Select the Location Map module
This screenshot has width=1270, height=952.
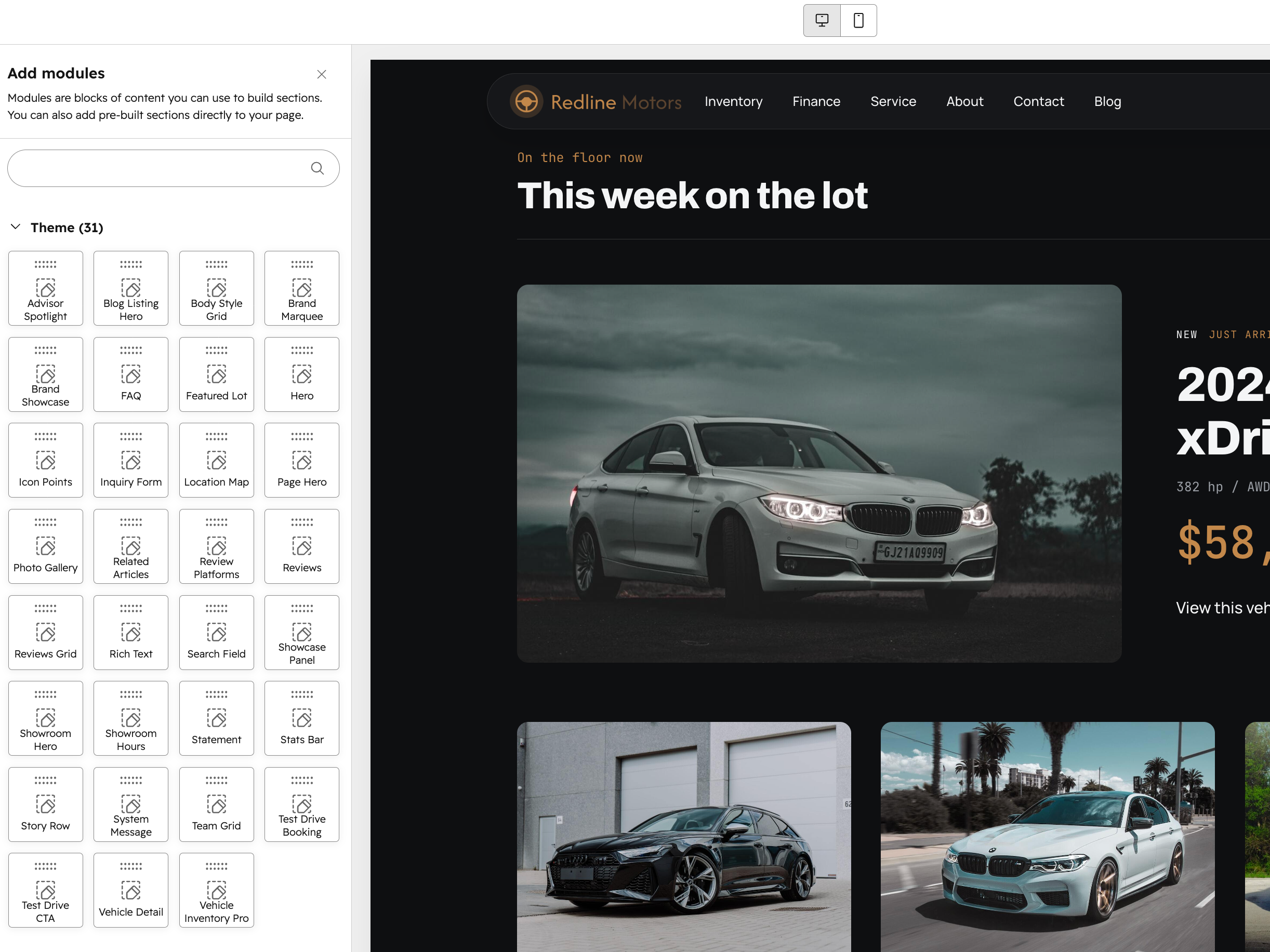tap(217, 460)
